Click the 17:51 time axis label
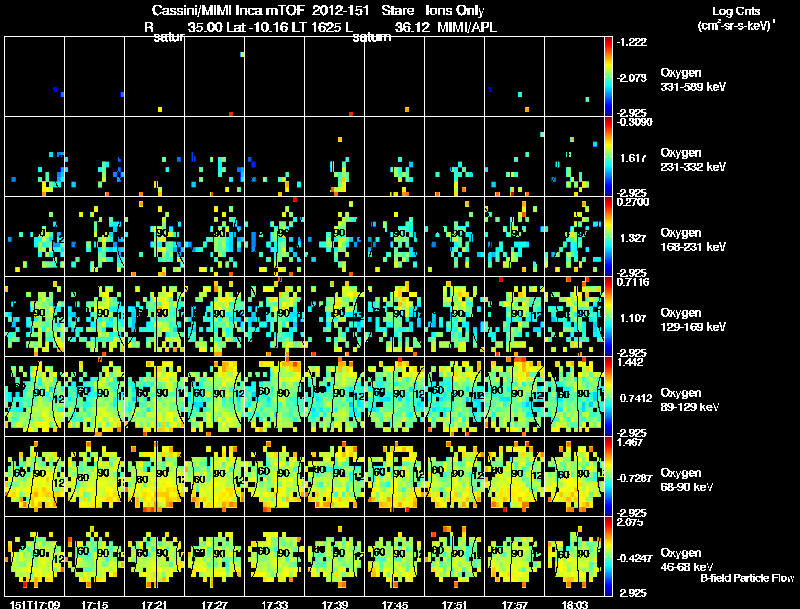800x609 pixels. [x=455, y=605]
